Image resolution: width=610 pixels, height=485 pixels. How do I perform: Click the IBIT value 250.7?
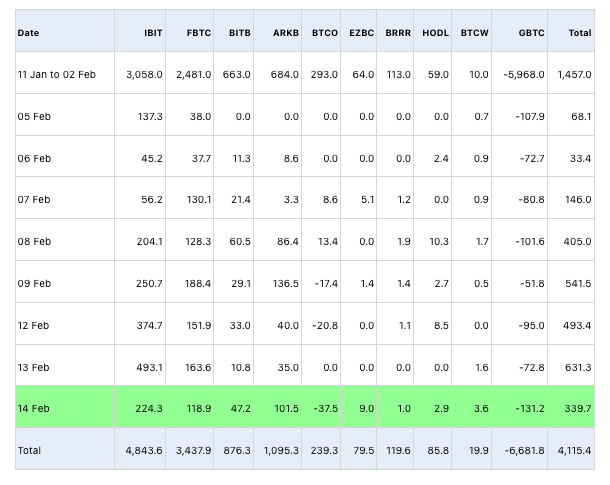point(149,284)
